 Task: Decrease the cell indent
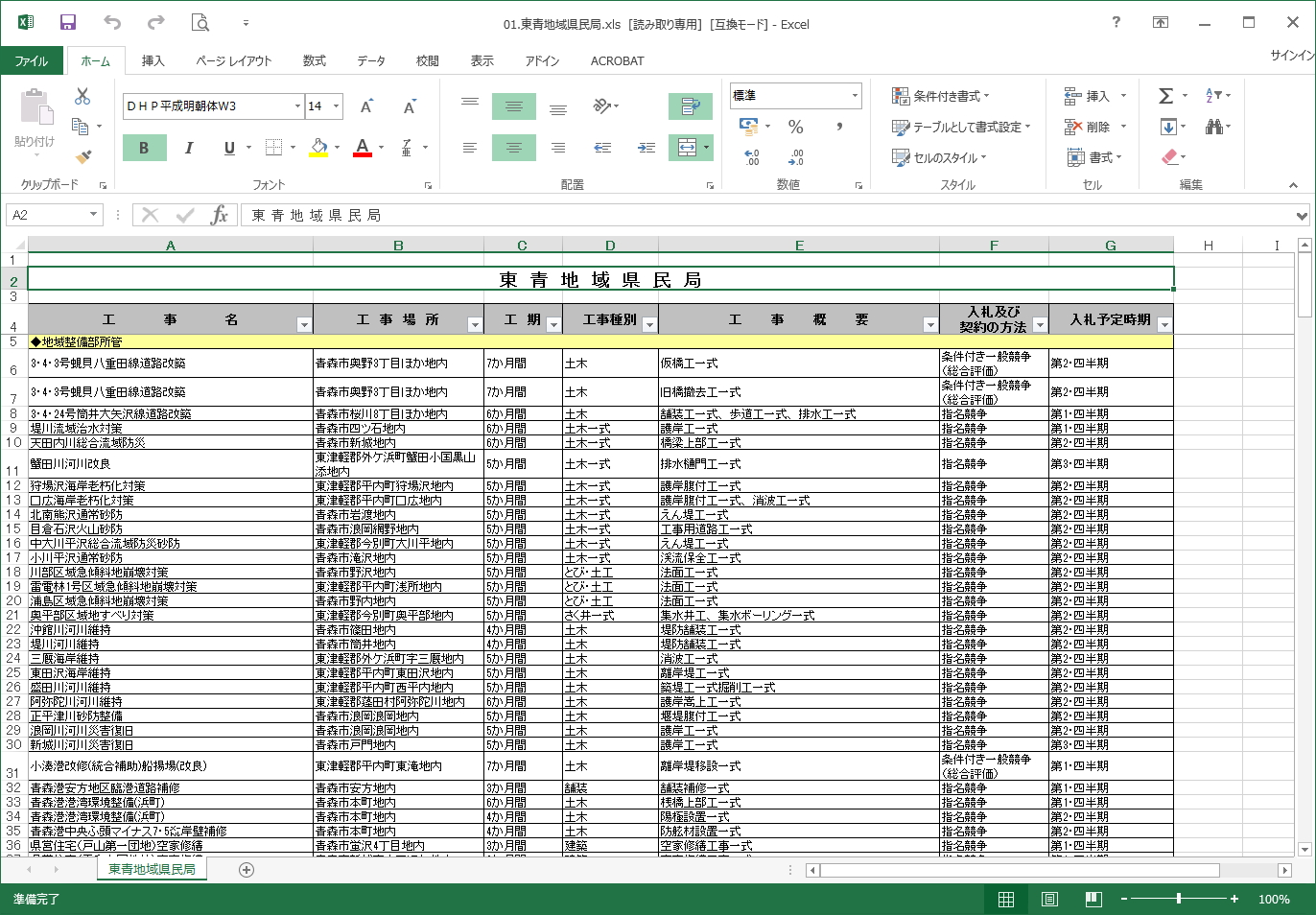602,148
